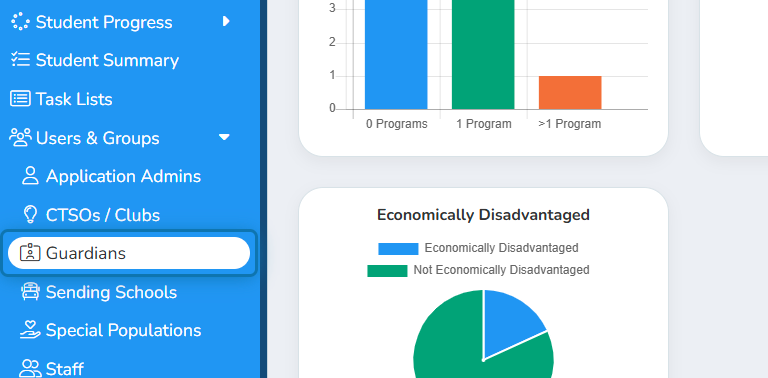Click the Special Populations heart-hand icon

(30, 330)
